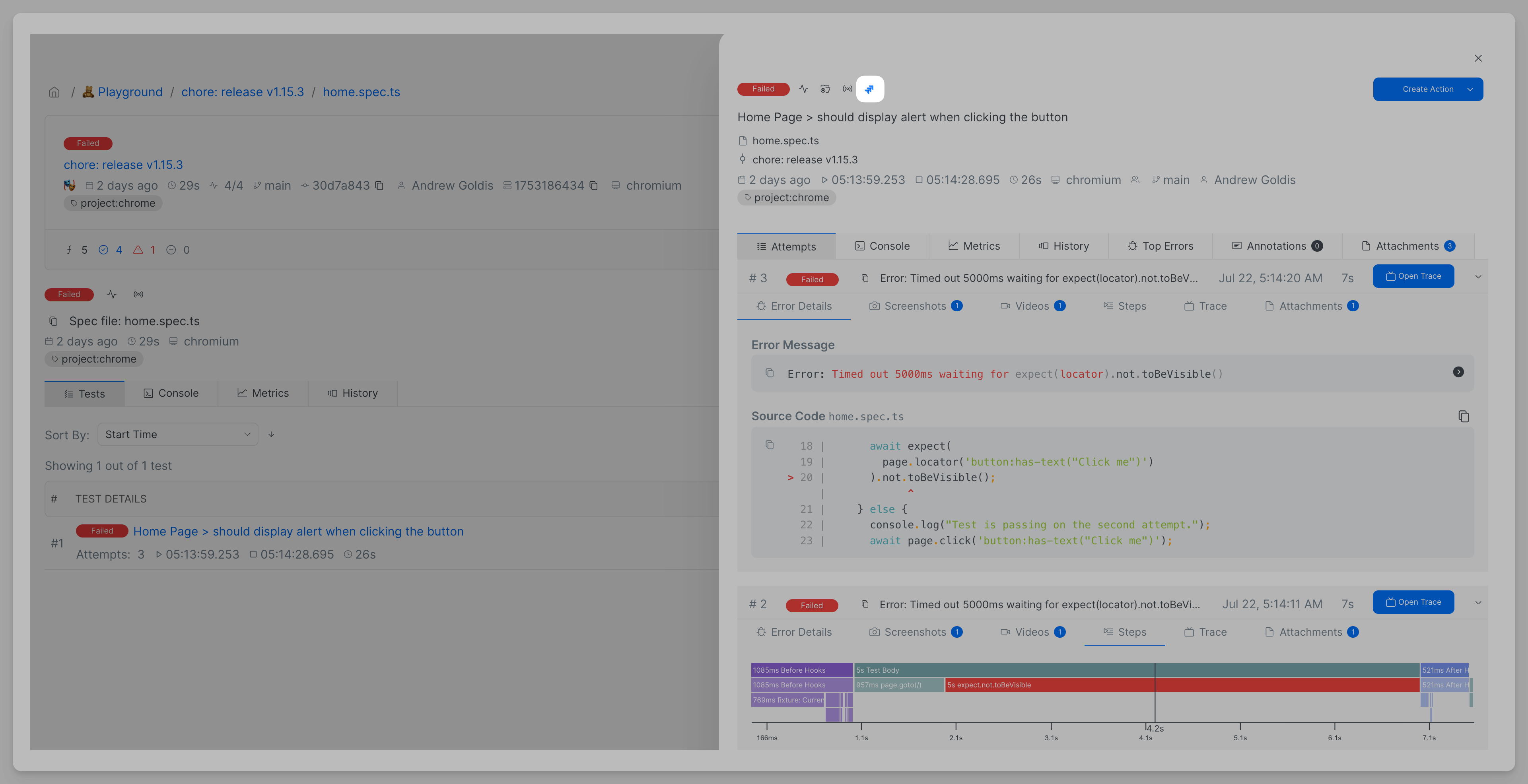Viewport: 1528px width, 784px height.
Task: Open the Playground breadcrumb link
Action: (130, 92)
